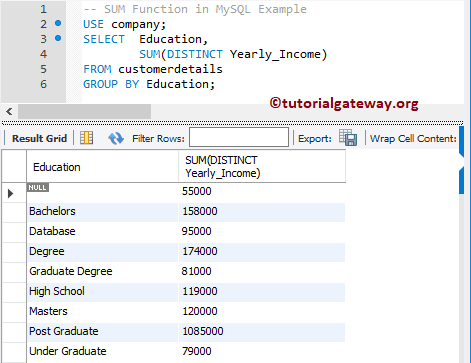
Task: Place cursor on USE company; line
Action: coord(124,24)
